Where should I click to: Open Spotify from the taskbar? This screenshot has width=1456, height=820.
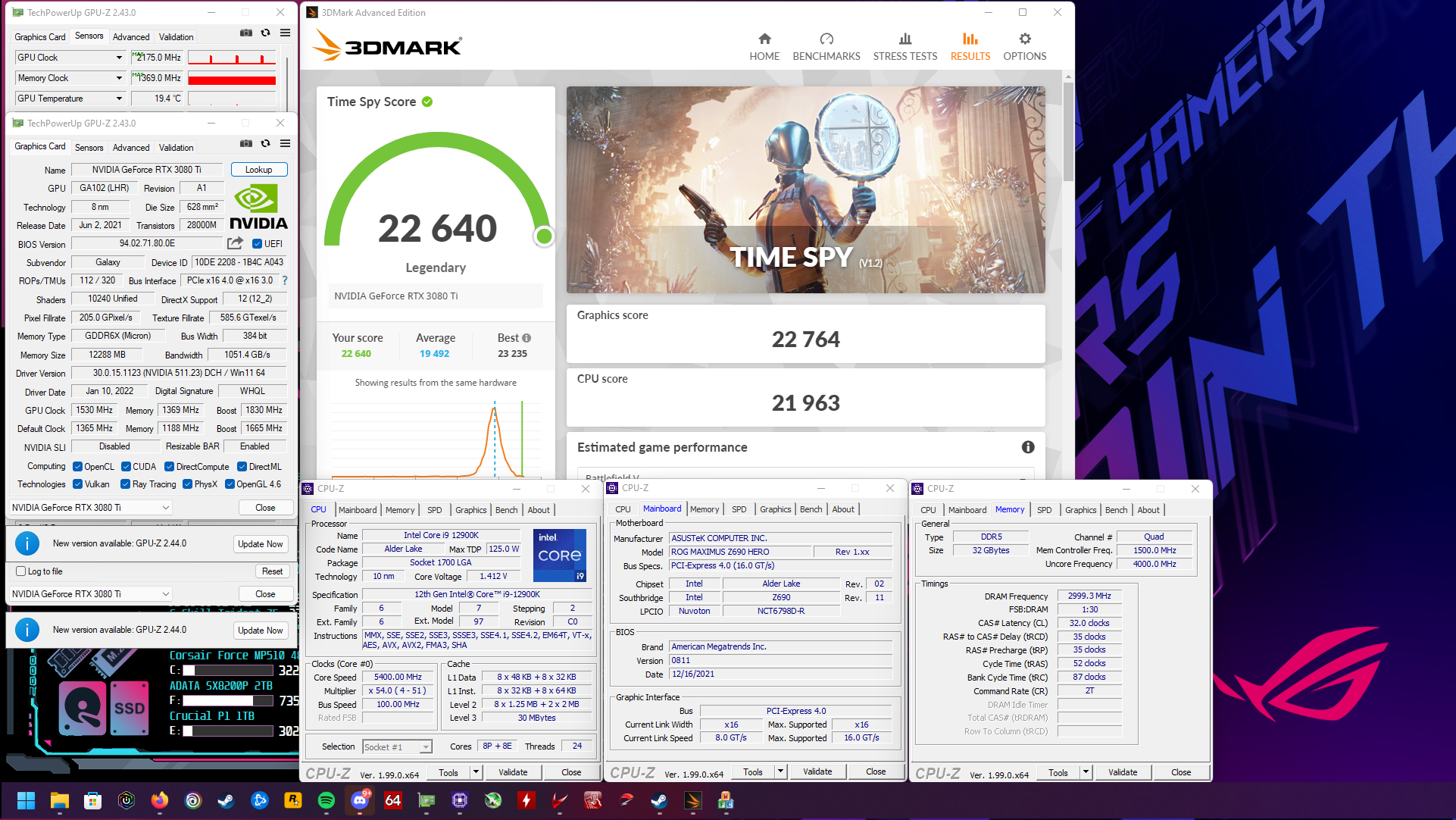[327, 800]
